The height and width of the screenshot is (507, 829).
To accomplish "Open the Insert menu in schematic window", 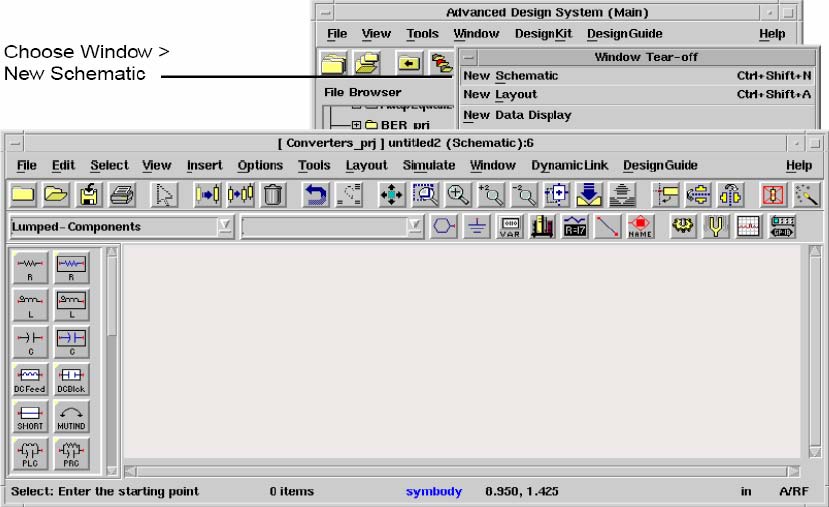I will 205,165.
